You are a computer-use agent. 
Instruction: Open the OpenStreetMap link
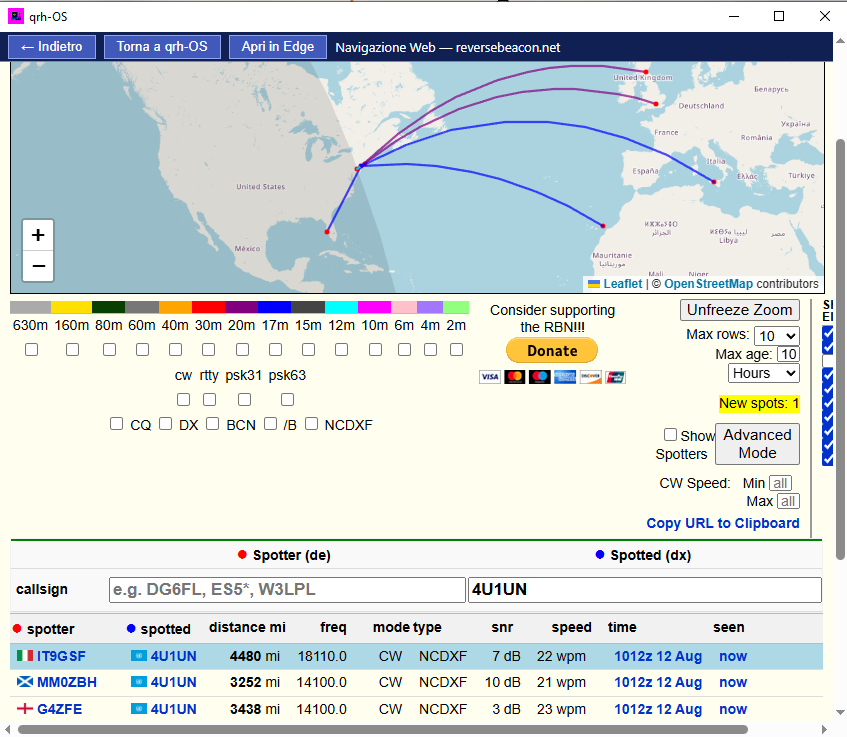708,284
